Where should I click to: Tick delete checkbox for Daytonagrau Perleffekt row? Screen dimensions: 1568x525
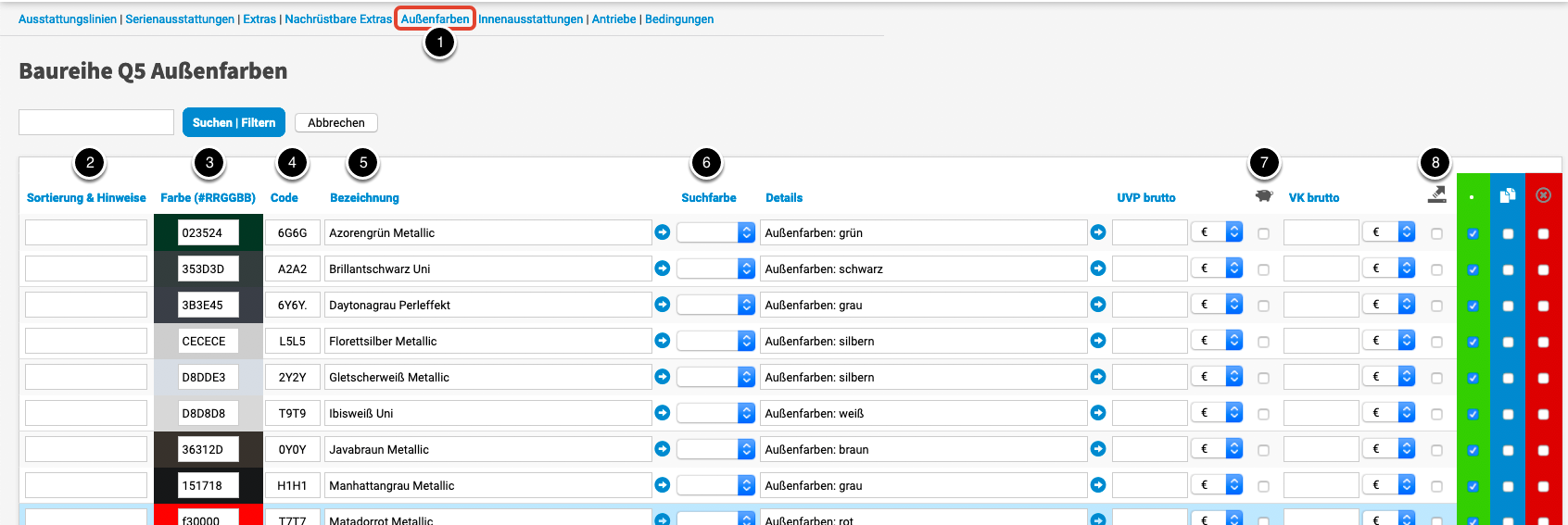tap(1543, 306)
